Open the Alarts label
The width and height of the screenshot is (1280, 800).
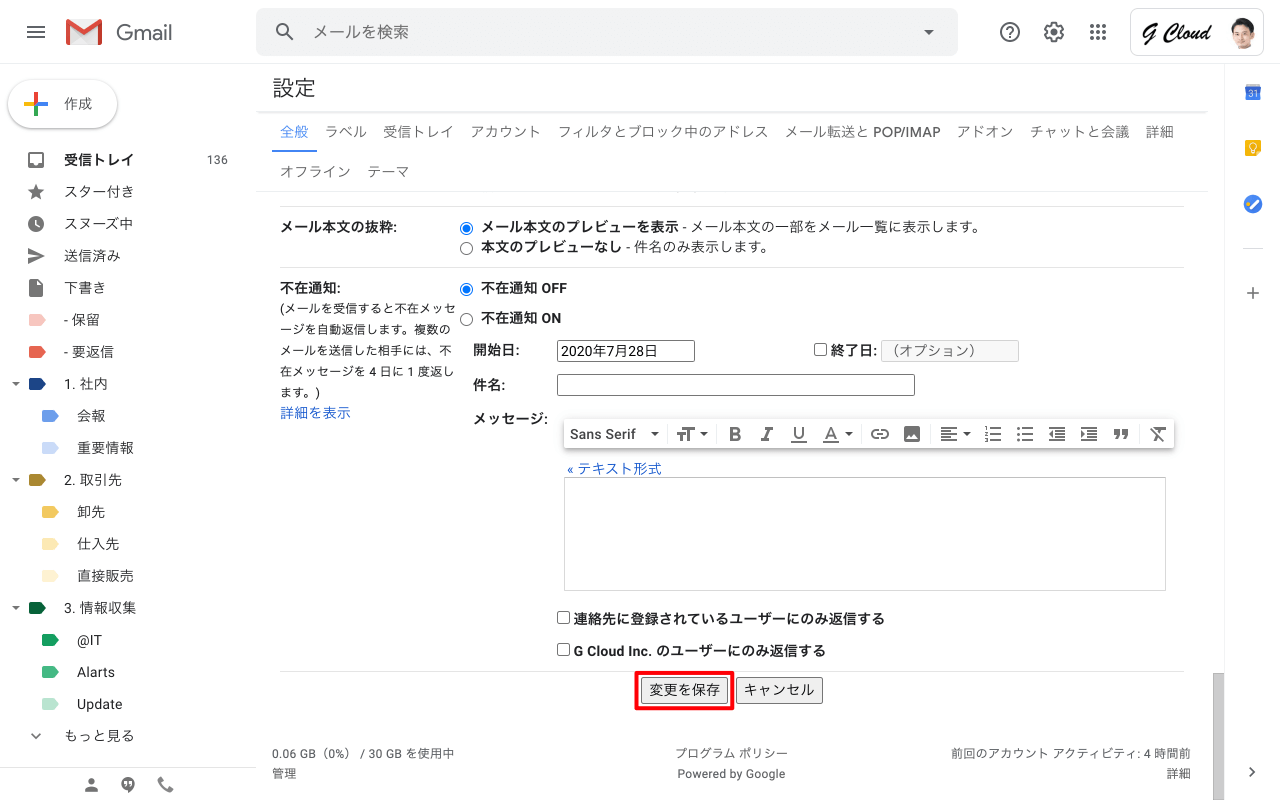pyautogui.click(x=96, y=672)
